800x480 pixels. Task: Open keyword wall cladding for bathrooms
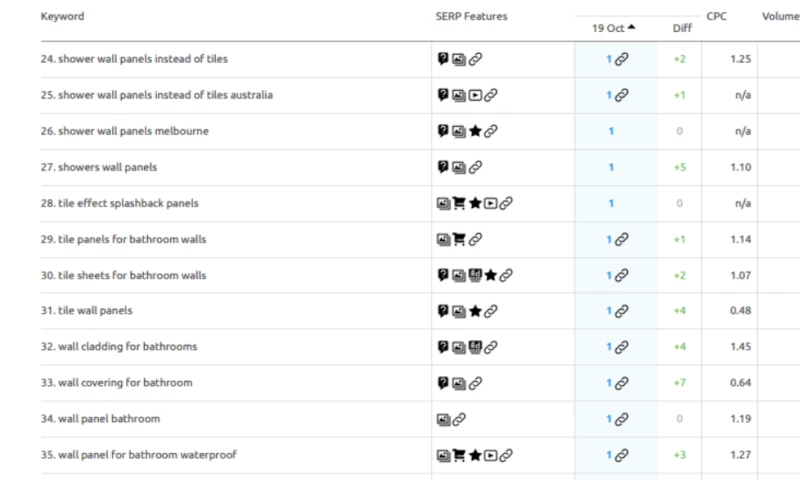(127, 347)
